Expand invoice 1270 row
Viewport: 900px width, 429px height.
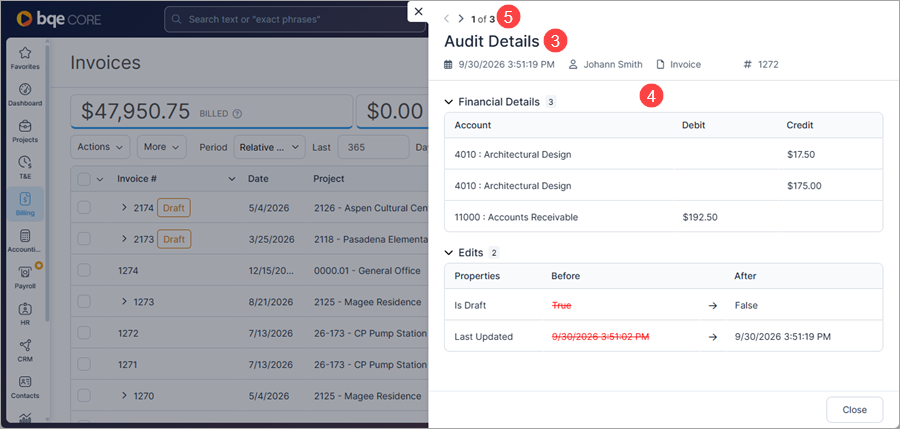pyautogui.click(x=124, y=395)
